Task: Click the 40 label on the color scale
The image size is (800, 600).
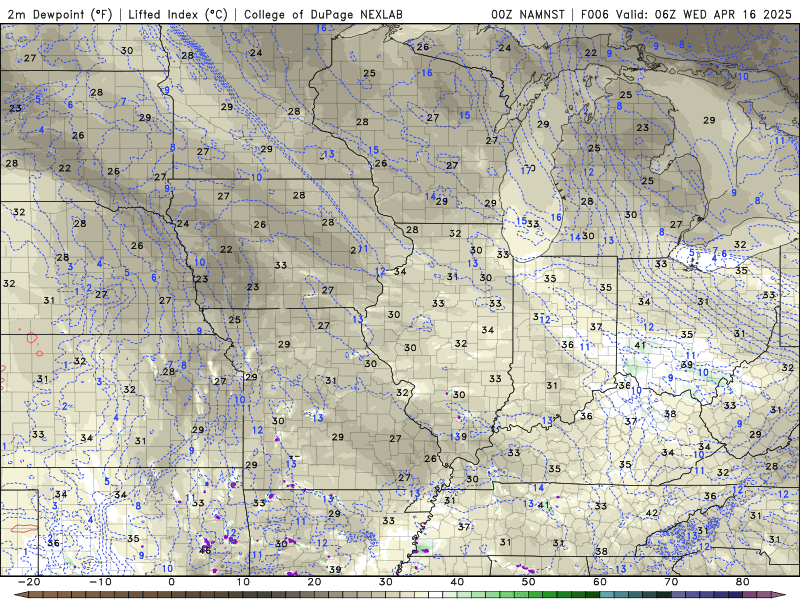Action: (x=457, y=582)
